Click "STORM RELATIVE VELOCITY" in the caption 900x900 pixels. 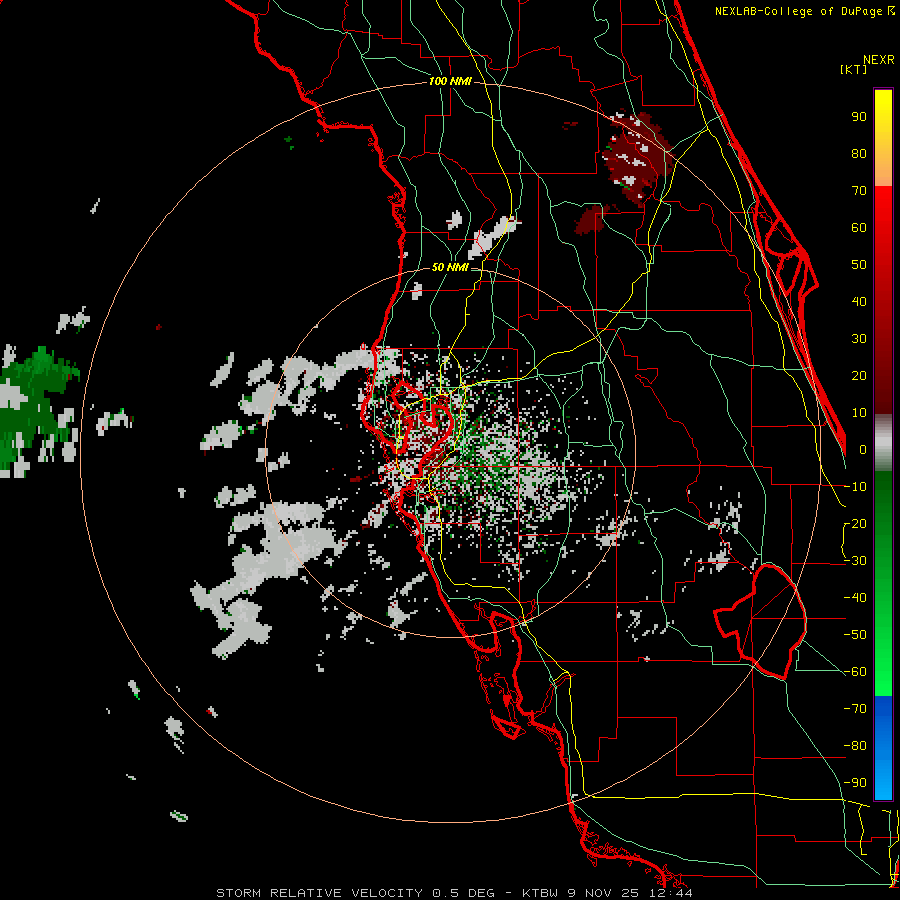click(320, 893)
